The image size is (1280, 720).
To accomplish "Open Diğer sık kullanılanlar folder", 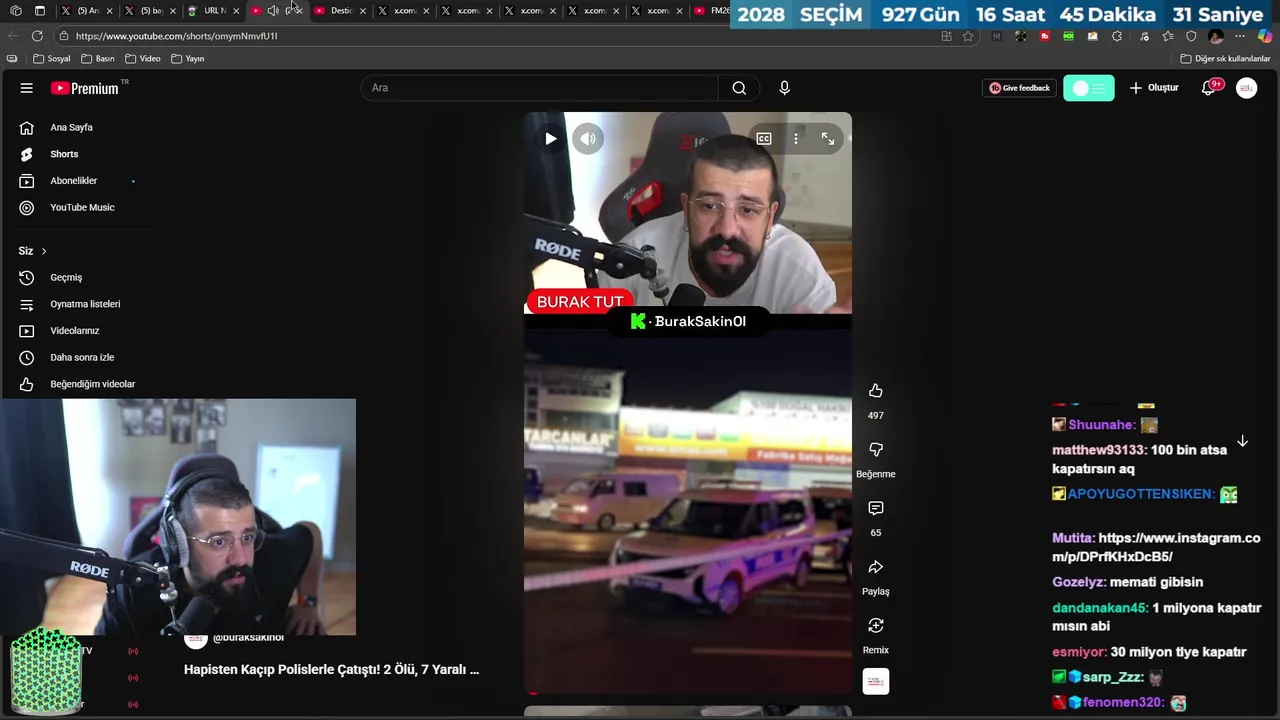I will 1225,59.
